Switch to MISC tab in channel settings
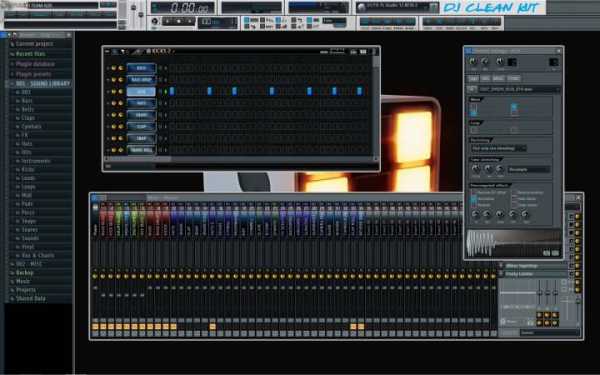 (499, 78)
